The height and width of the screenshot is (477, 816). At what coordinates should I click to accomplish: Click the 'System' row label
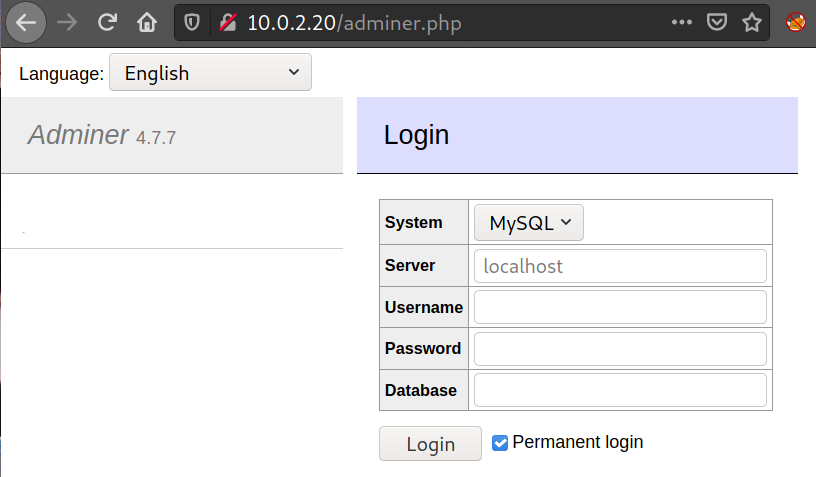click(x=414, y=223)
